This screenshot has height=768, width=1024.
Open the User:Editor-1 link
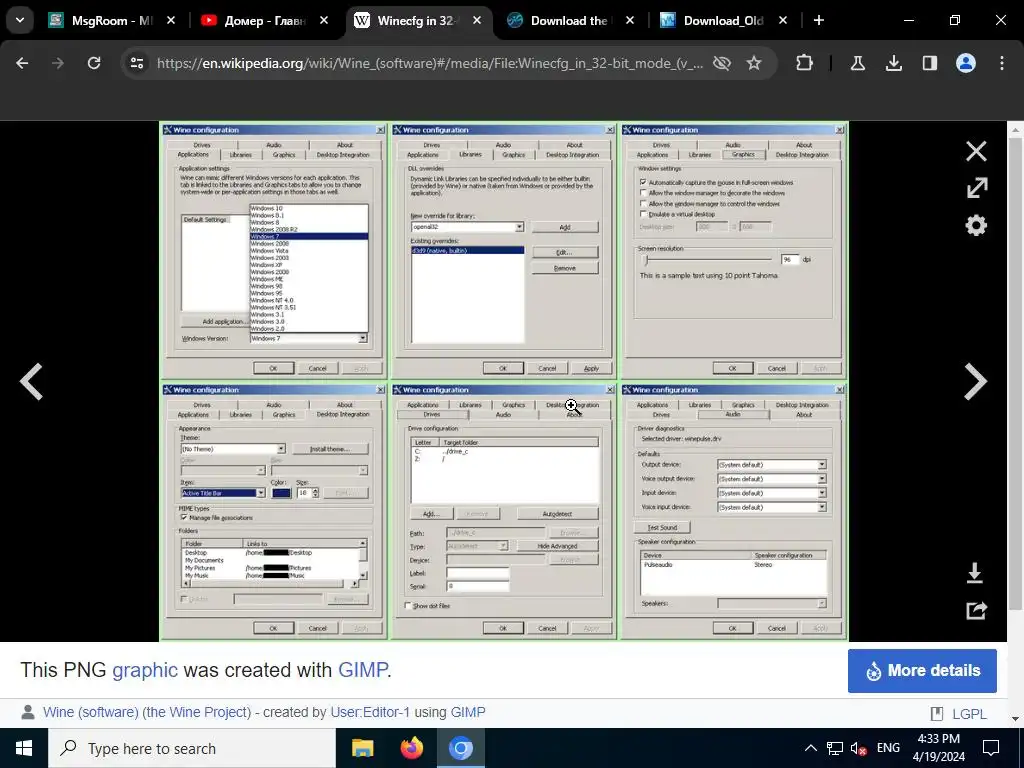(x=370, y=712)
